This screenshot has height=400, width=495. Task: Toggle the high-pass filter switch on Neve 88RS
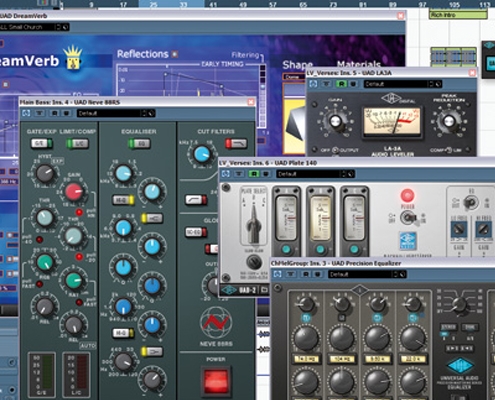coord(196,200)
